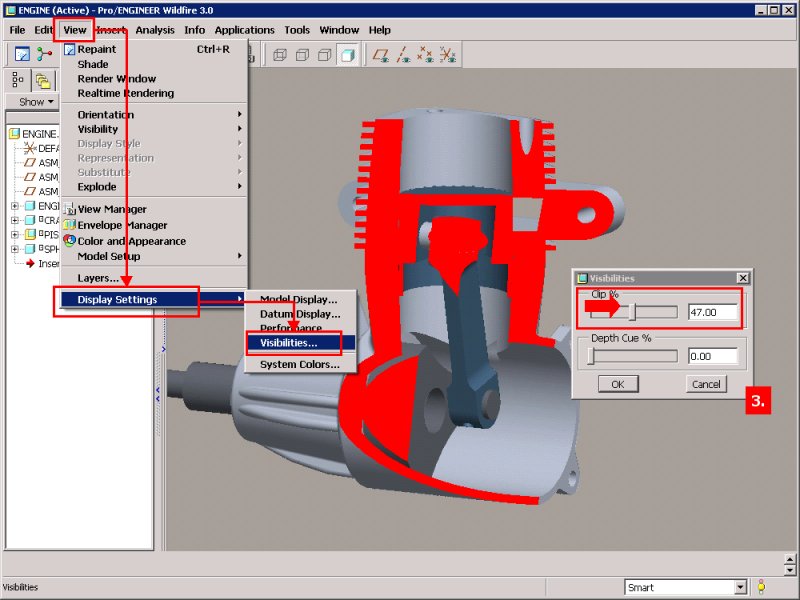Toggle datum points display icon

pos(425,55)
